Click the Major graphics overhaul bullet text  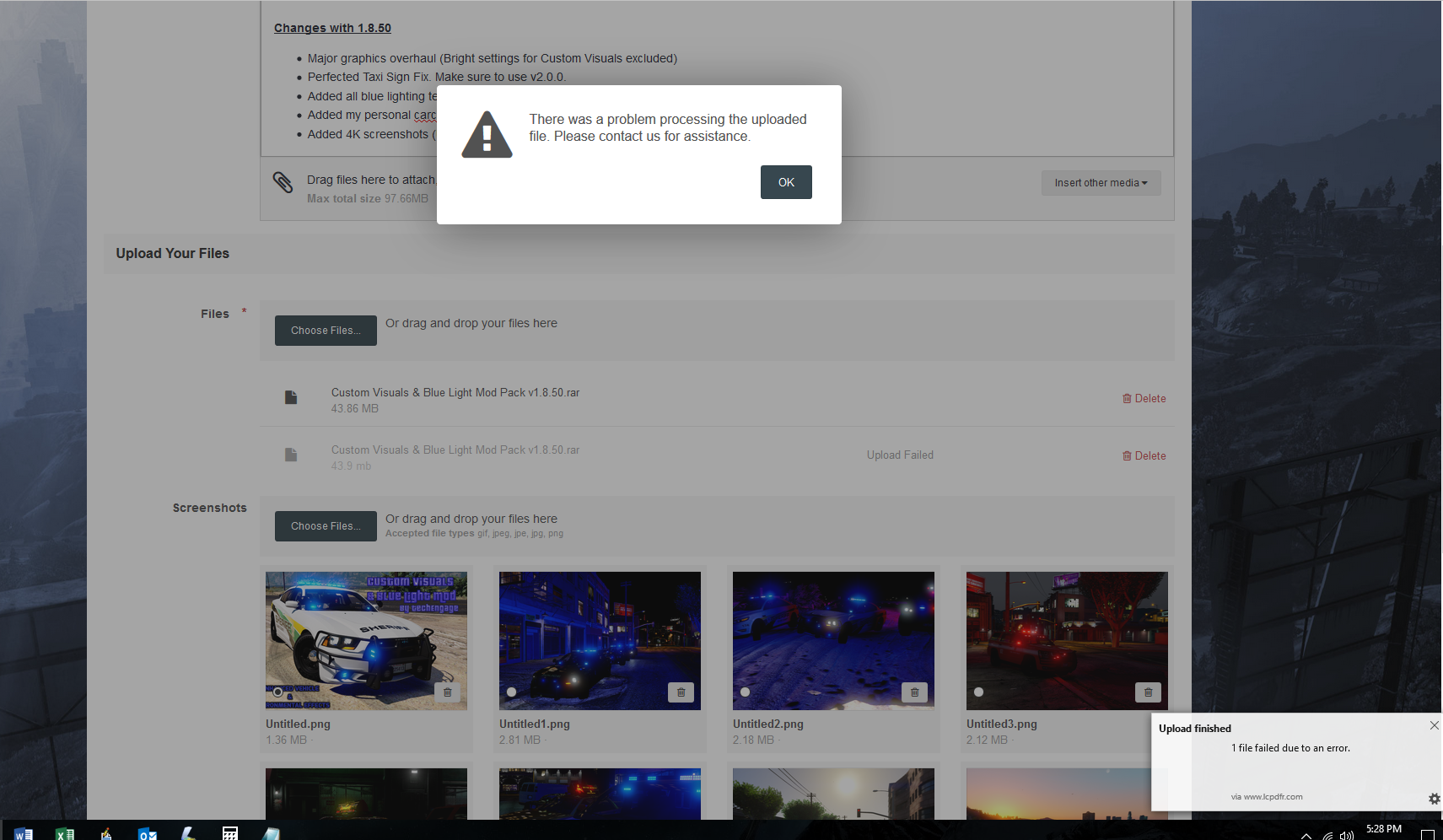[493, 58]
